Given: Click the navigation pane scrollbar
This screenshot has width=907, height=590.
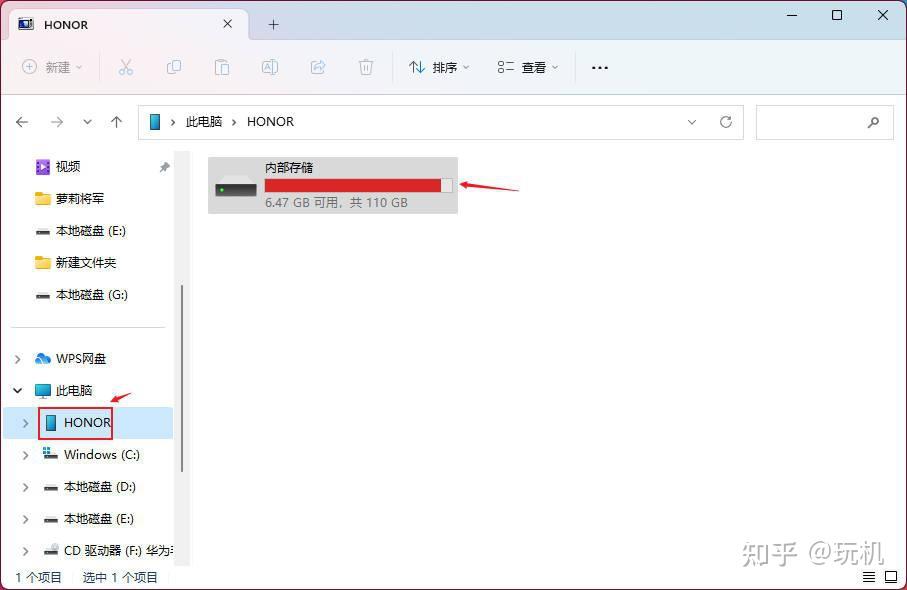Looking at the screenshot, I should point(182,378).
